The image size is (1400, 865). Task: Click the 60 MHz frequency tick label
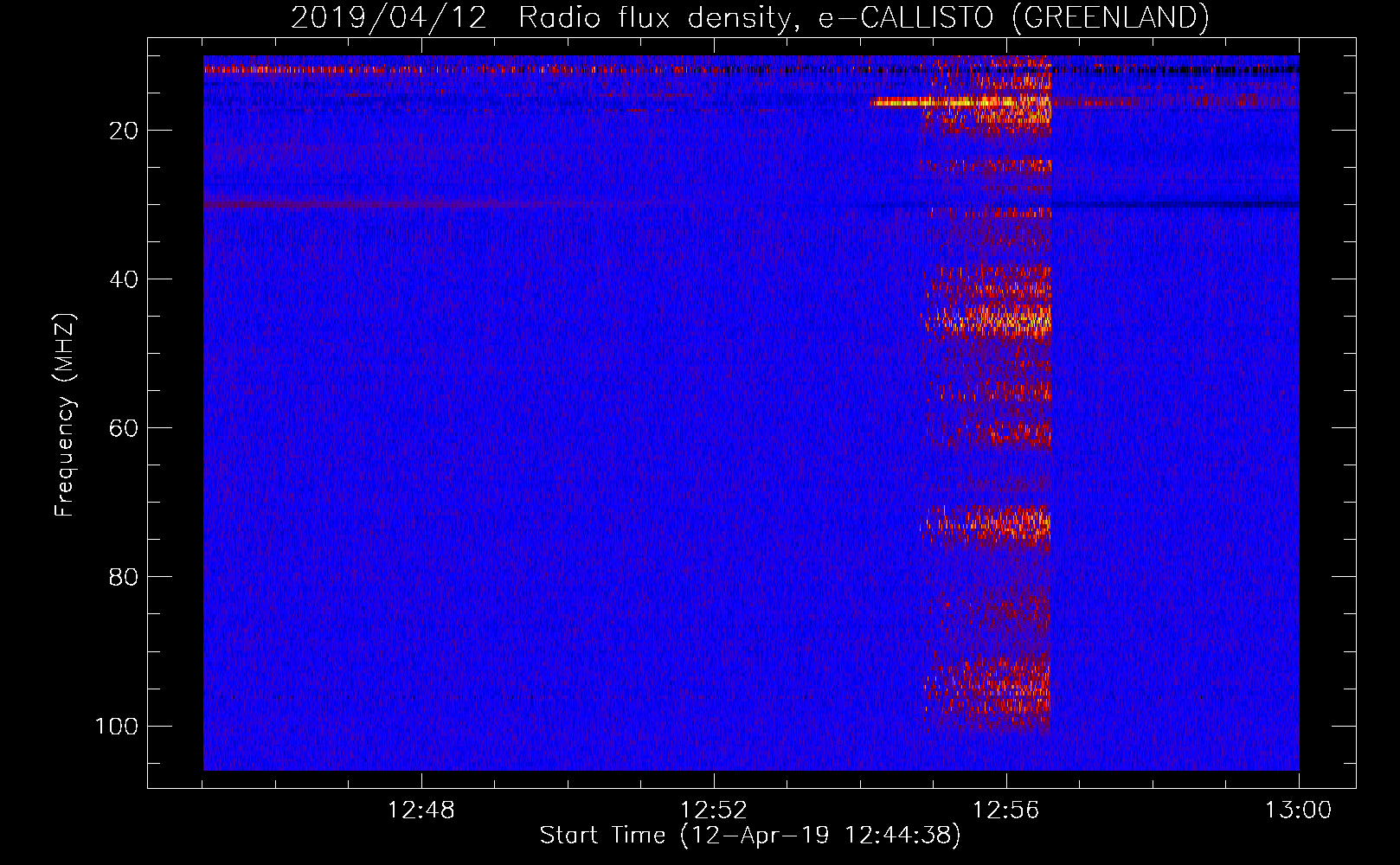[x=124, y=428]
